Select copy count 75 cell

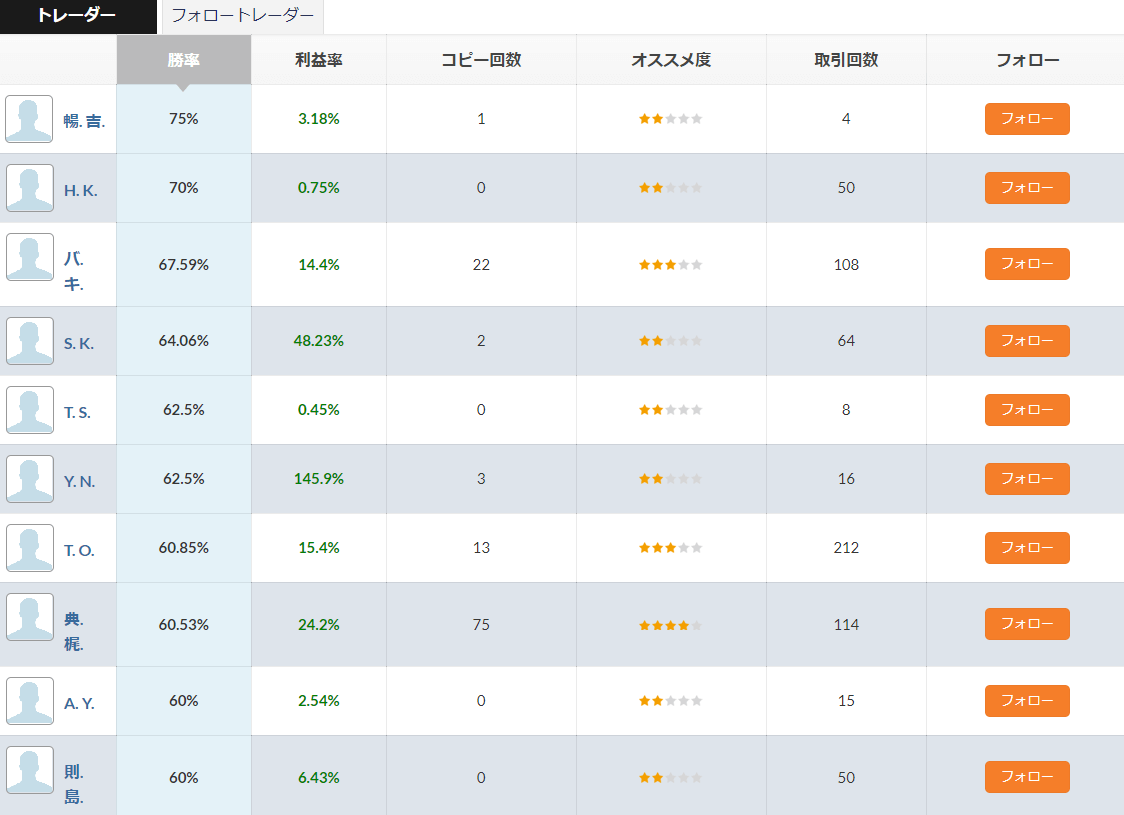481,624
